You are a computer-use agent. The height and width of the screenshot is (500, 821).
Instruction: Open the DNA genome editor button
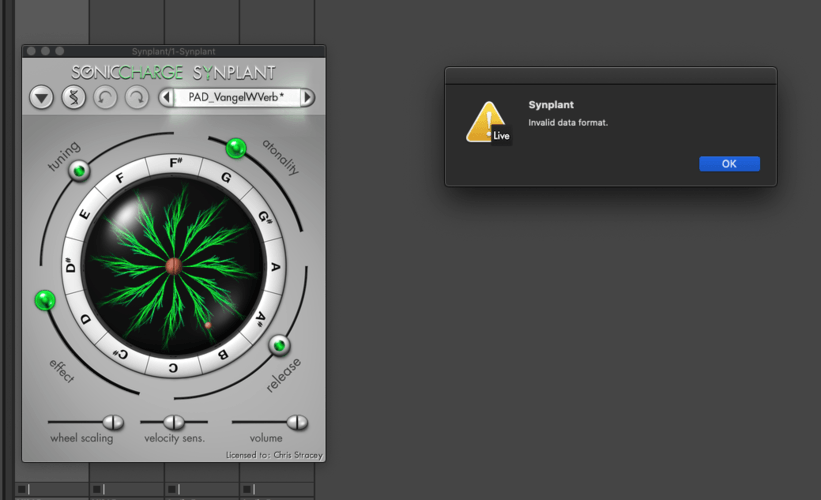coord(74,97)
